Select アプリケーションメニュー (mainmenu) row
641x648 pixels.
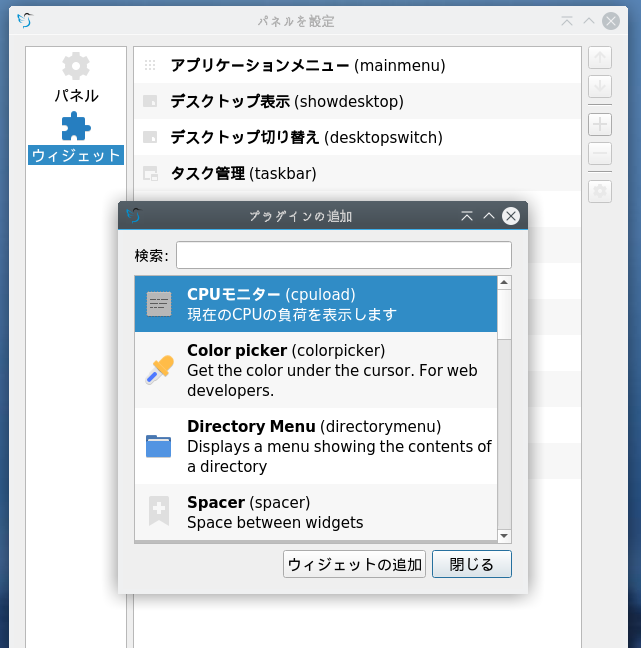(x=357, y=65)
